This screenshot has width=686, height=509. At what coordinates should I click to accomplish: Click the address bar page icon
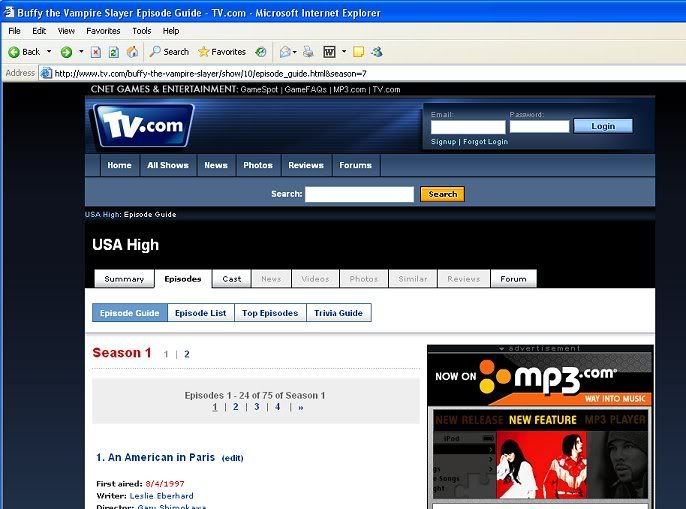click(x=46, y=73)
